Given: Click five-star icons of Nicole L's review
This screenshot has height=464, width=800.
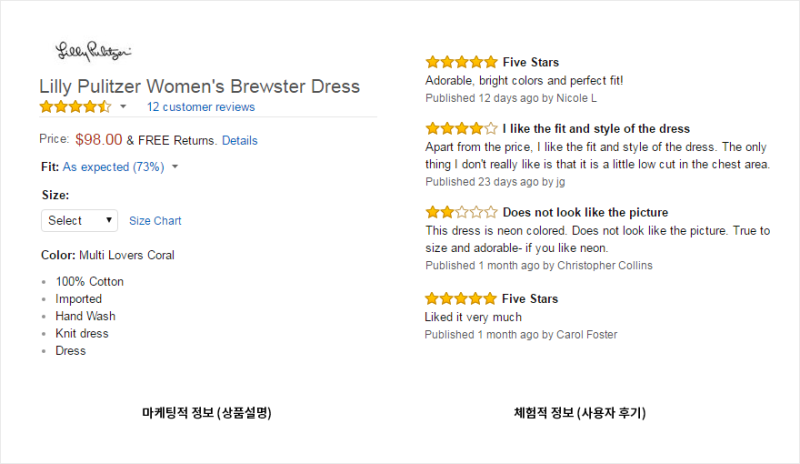Looking at the screenshot, I should coord(461,62).
